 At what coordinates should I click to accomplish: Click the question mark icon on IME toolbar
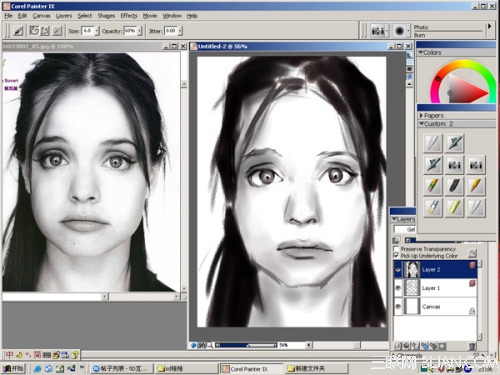click(75, 355)
